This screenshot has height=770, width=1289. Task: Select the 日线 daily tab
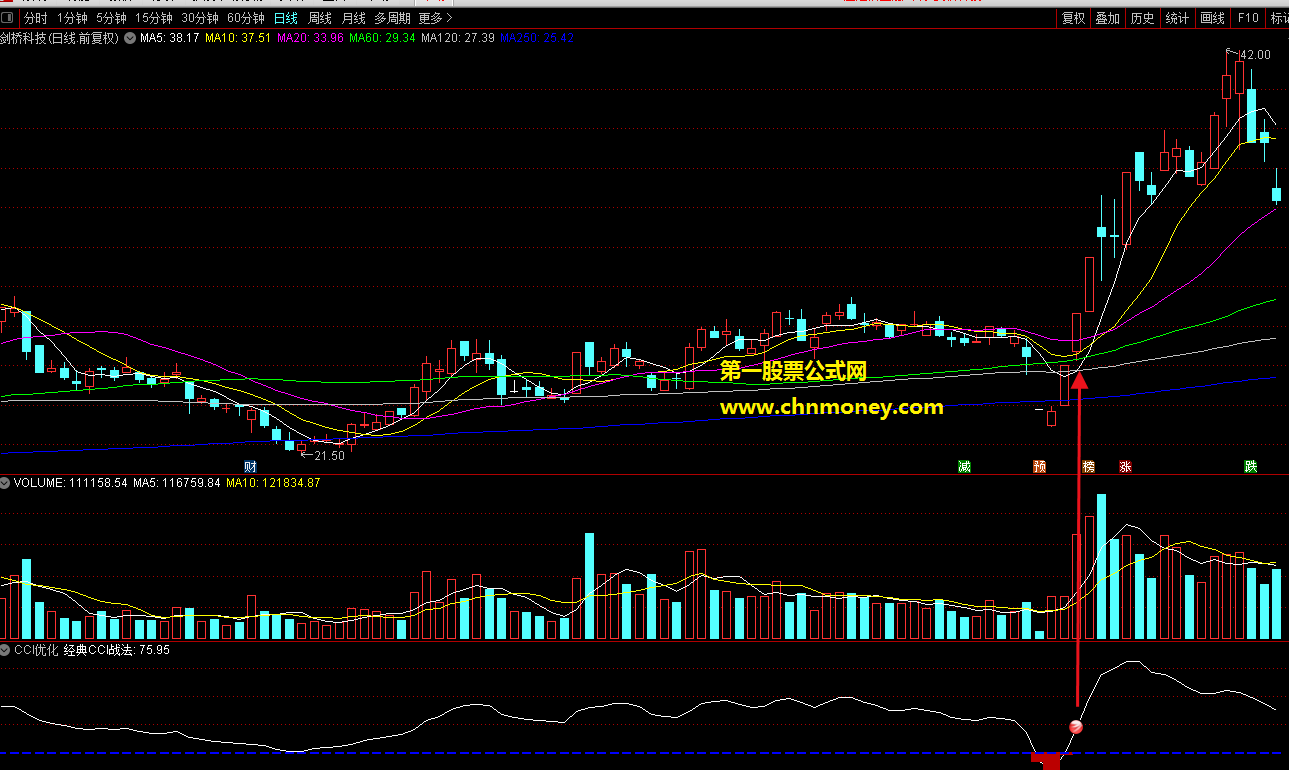click(286, 18)
